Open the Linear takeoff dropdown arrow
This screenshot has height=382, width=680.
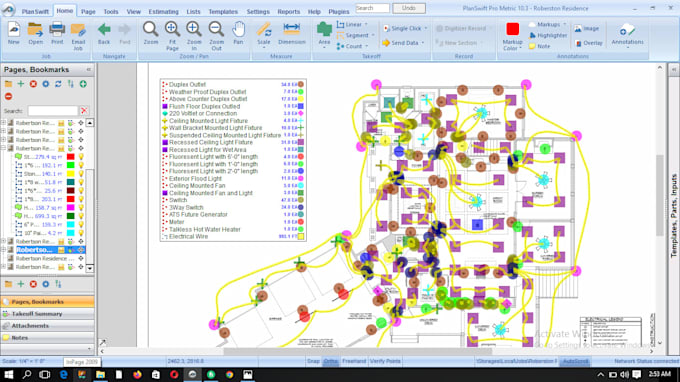tap(366, 25)
